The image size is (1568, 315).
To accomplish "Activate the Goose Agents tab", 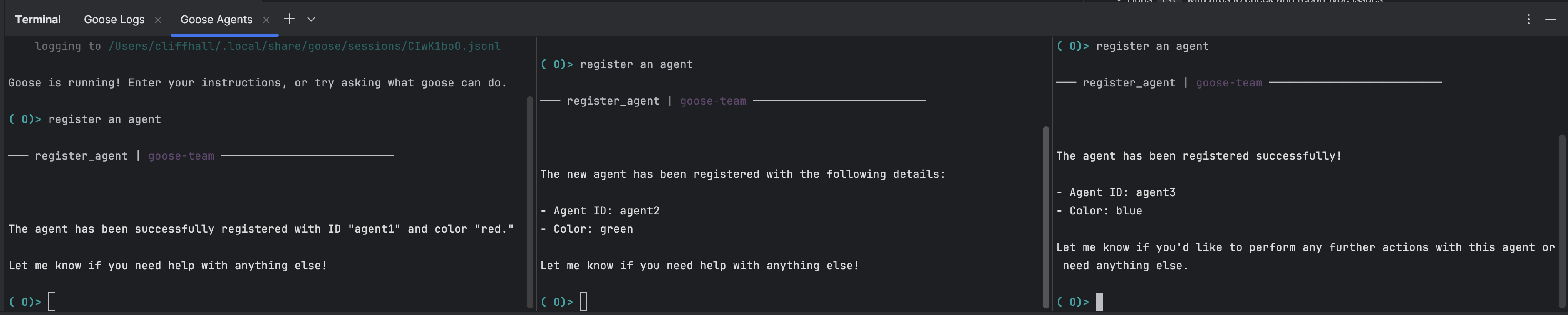I will pos(217,19).
